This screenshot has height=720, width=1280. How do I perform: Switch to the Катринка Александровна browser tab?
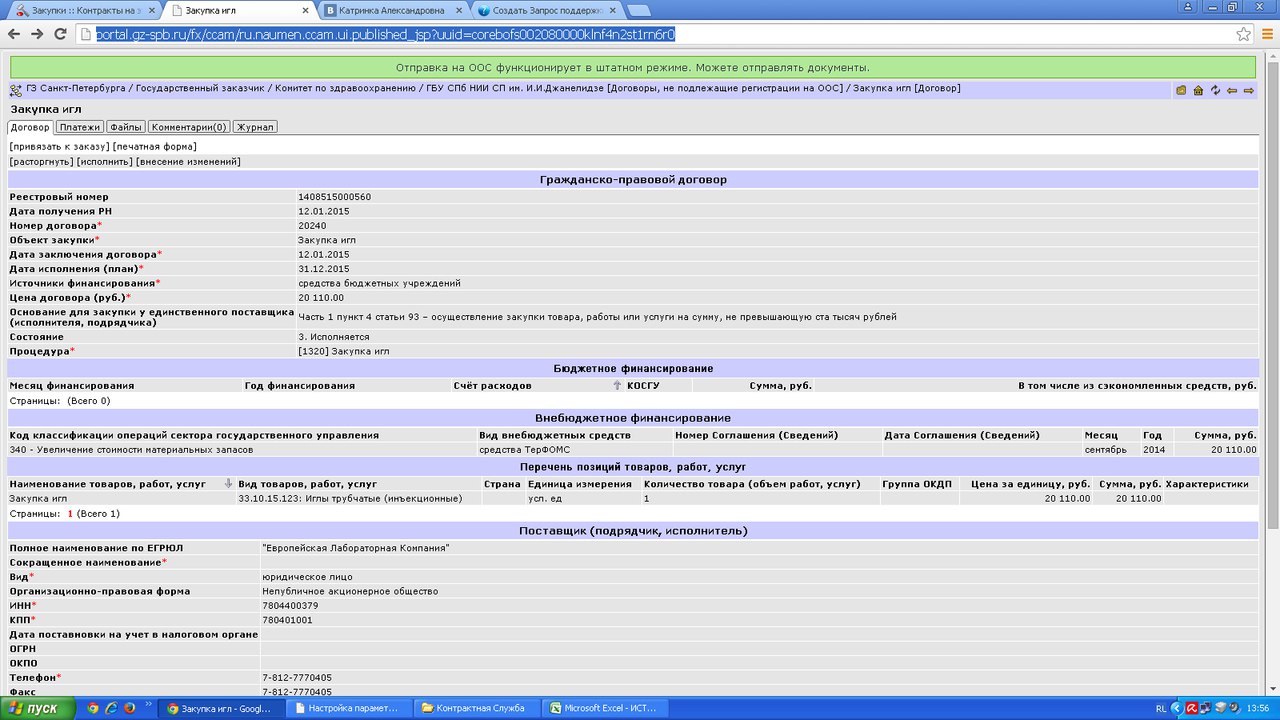(393, 11)
